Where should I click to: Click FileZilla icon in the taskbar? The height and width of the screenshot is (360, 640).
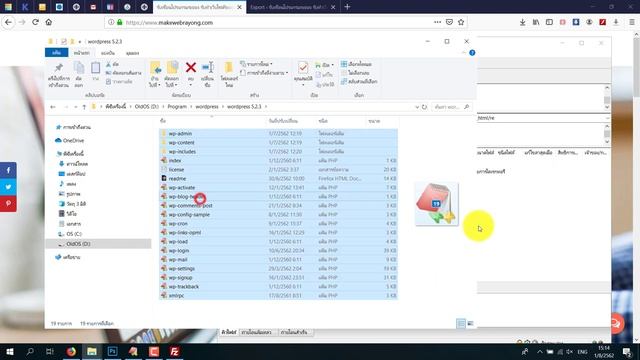click(175, 352)
